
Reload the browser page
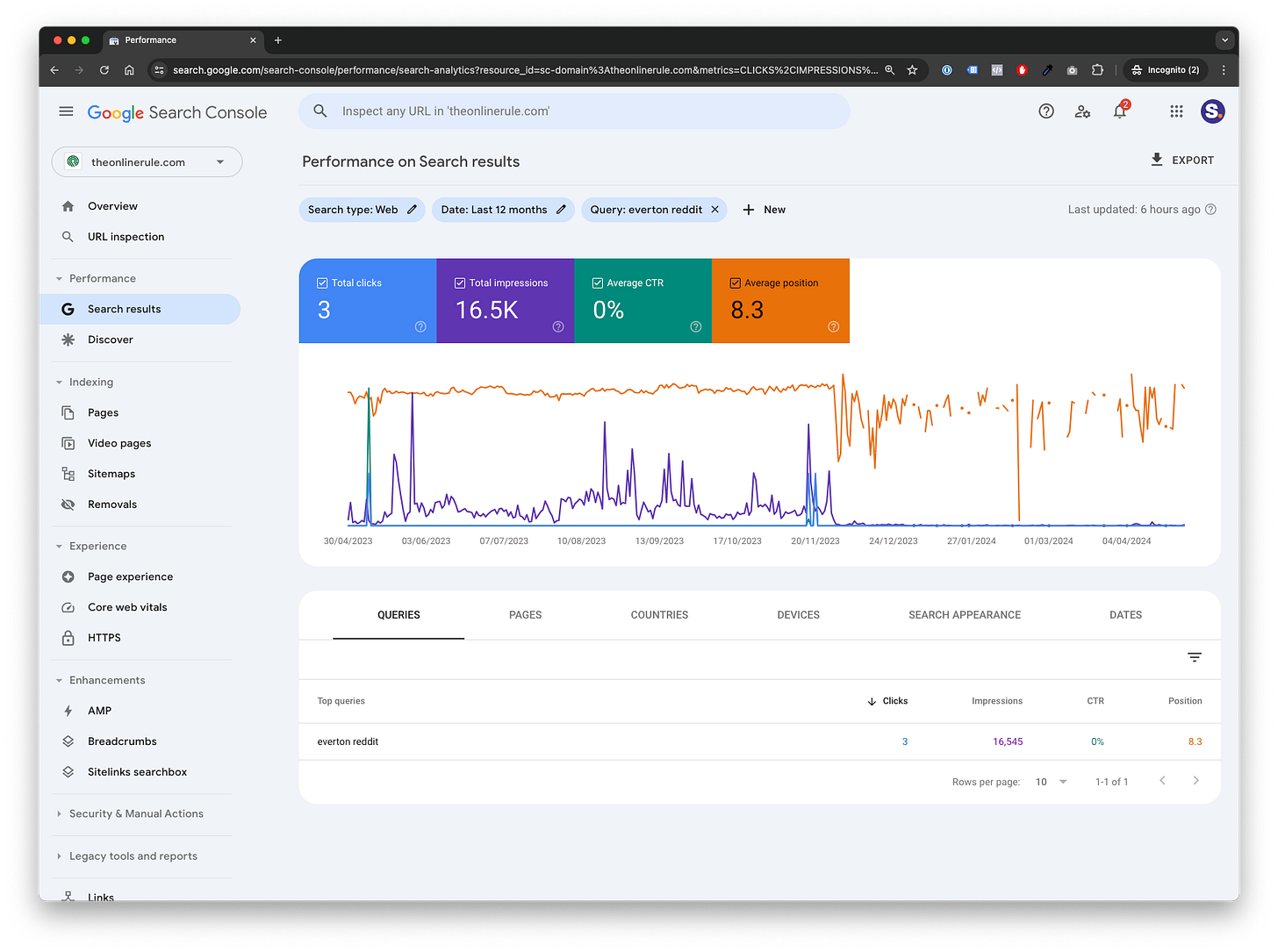pos(104,70)
